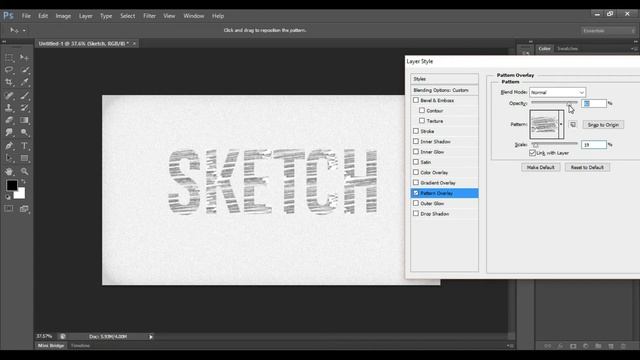Expand the status bar info arrow

coord(151,337)
